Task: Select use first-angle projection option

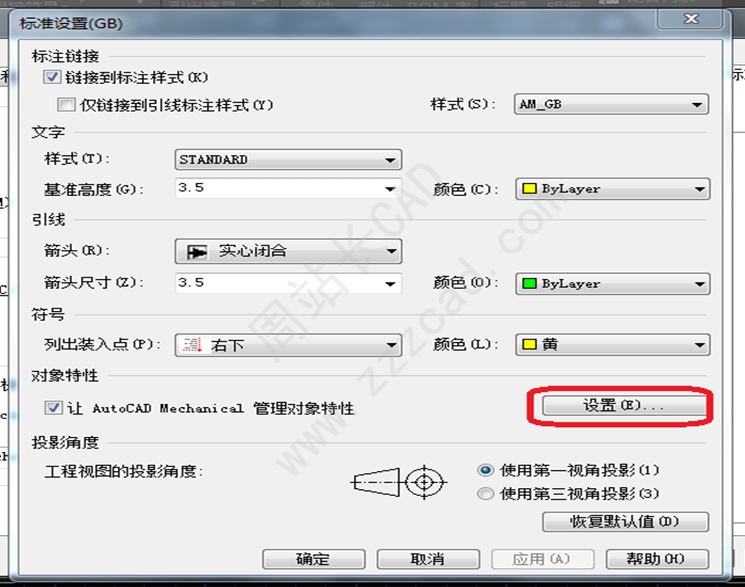Action: (485, 470)
